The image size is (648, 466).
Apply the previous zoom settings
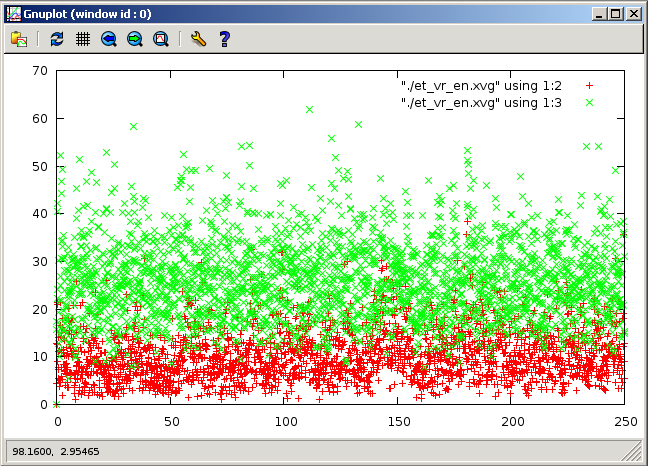click(109, 39)
